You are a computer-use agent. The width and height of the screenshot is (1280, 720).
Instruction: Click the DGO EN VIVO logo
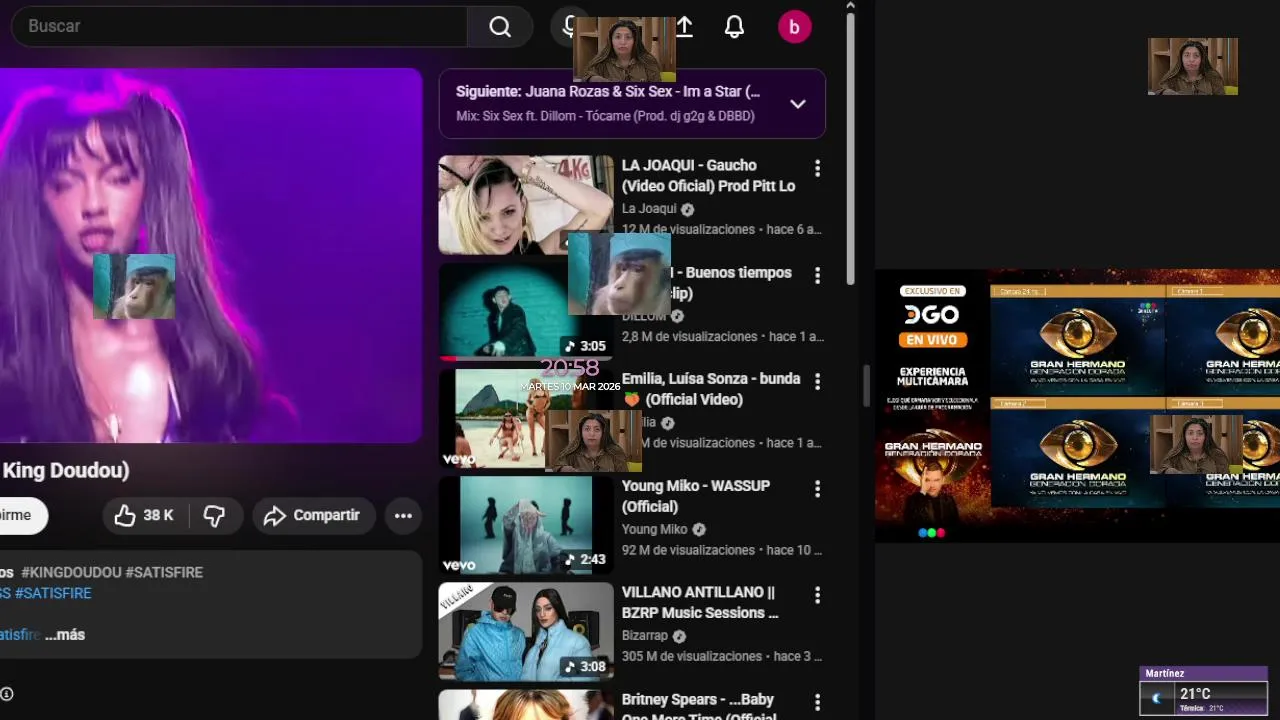[932, 316]
